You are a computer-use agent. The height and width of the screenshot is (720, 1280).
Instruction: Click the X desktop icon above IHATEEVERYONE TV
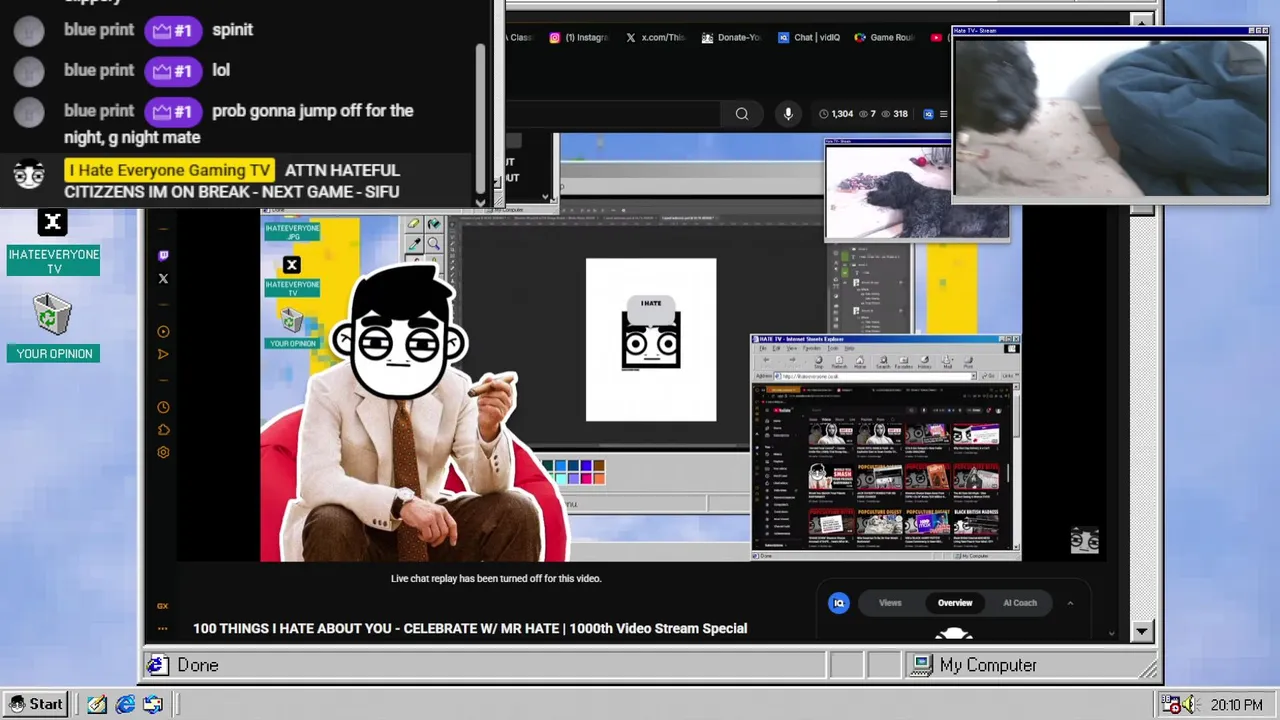pyautogui.click(x=53, y=222)
